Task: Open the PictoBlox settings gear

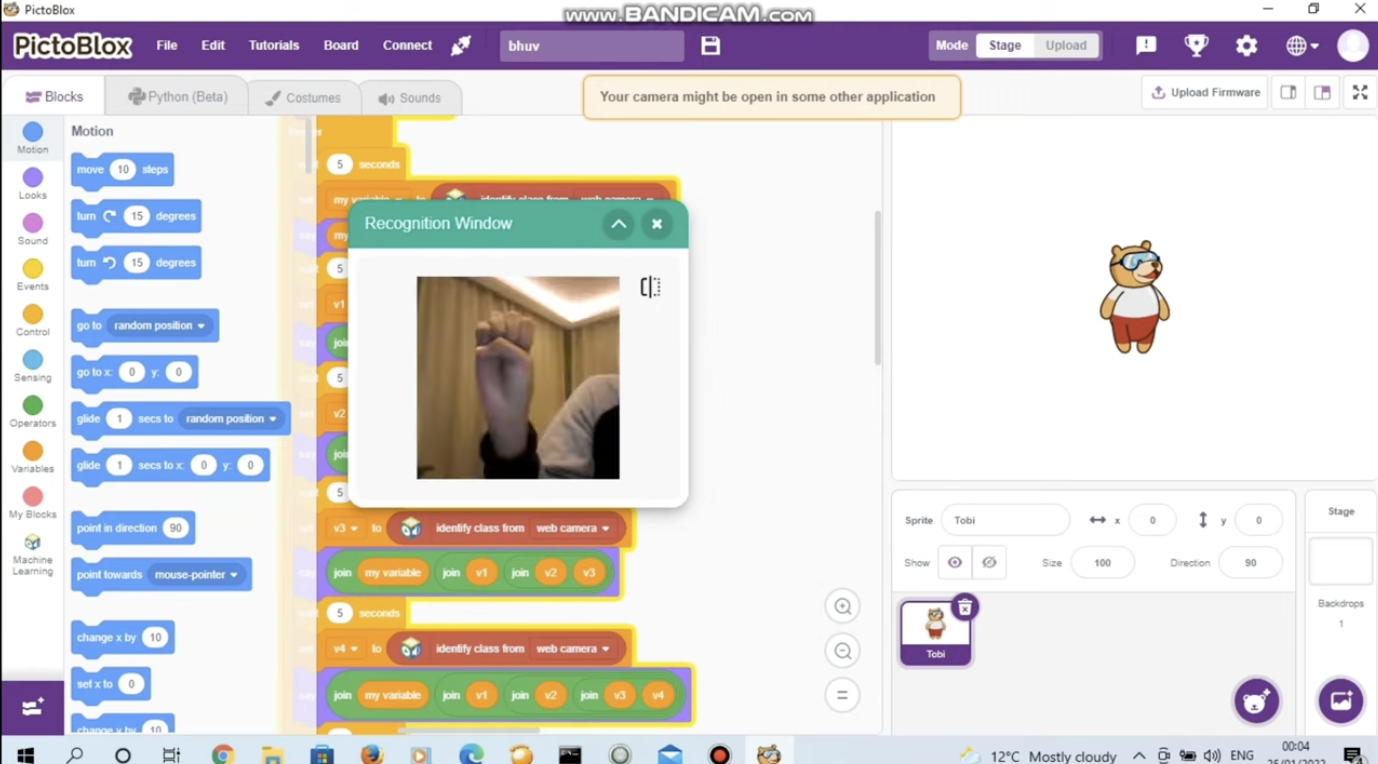Action: (x=1246, y=45)
